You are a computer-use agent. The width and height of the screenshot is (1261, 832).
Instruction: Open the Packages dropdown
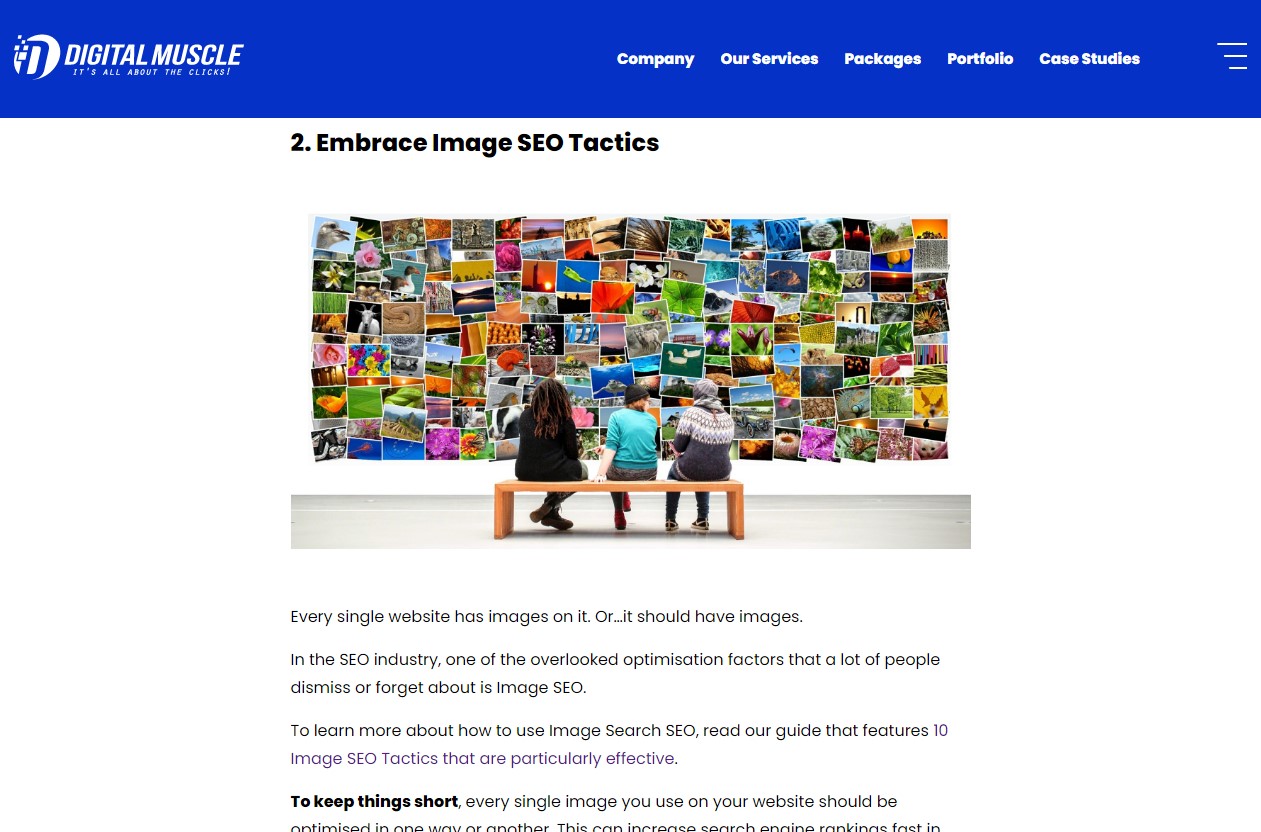(882, 59)
